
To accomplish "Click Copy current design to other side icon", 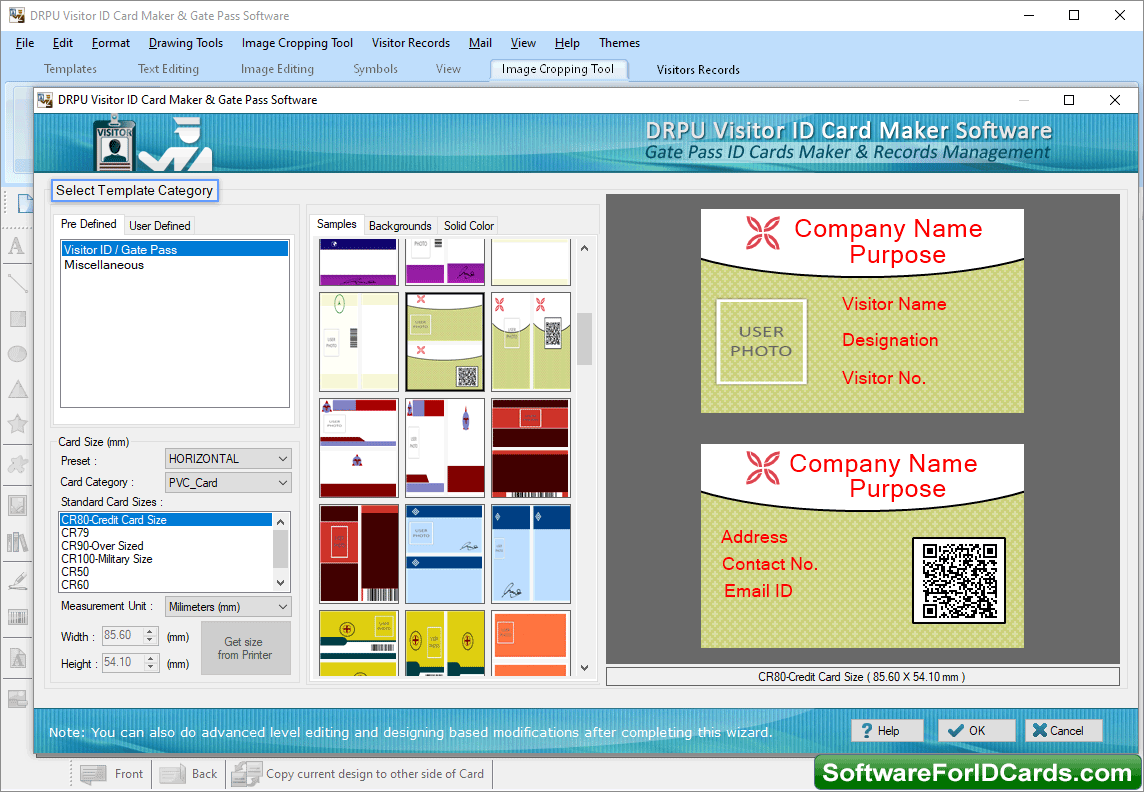I will (x=246, y=774).
